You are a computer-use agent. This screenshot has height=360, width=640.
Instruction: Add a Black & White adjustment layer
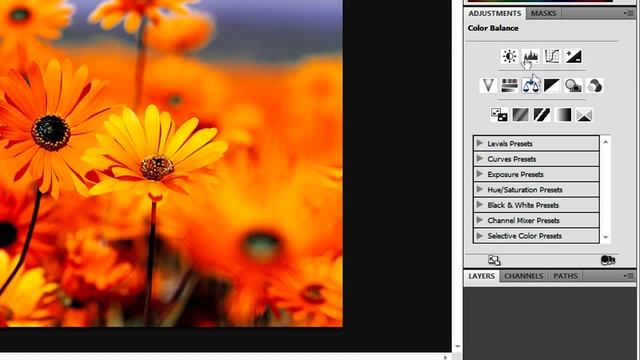[x=552, y=85]
